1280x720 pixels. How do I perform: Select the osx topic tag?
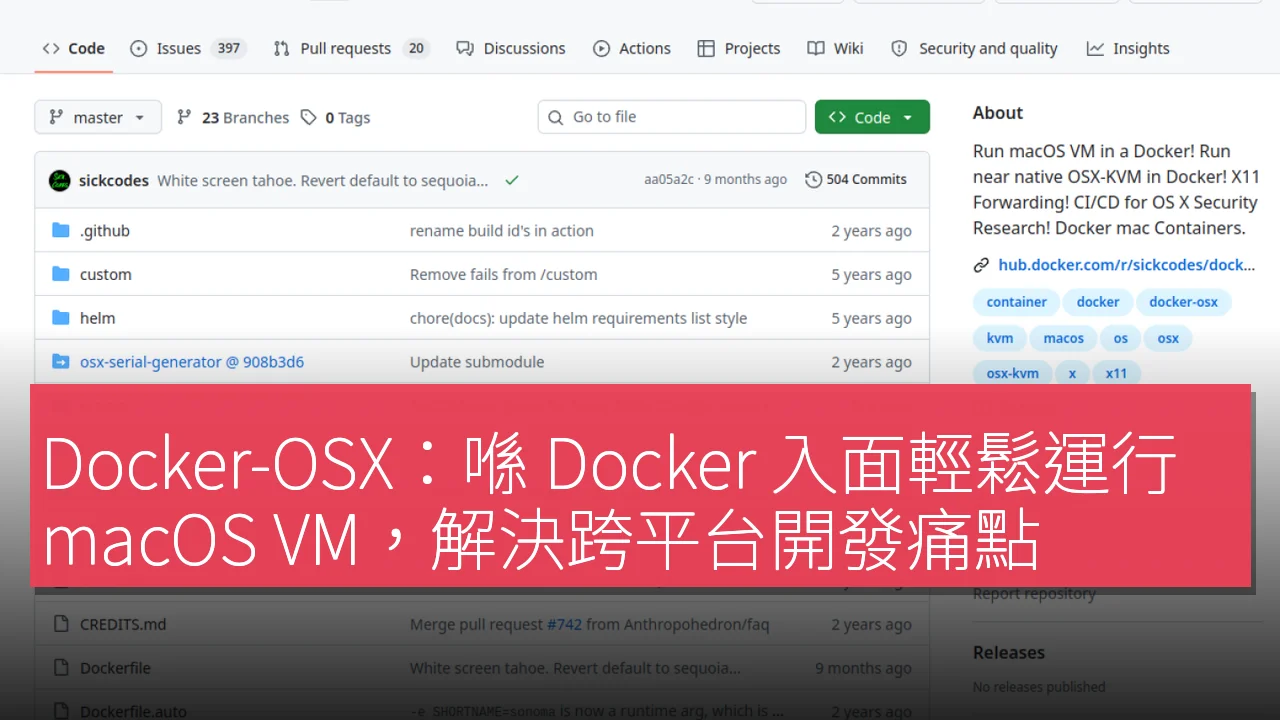[1168, 338]
